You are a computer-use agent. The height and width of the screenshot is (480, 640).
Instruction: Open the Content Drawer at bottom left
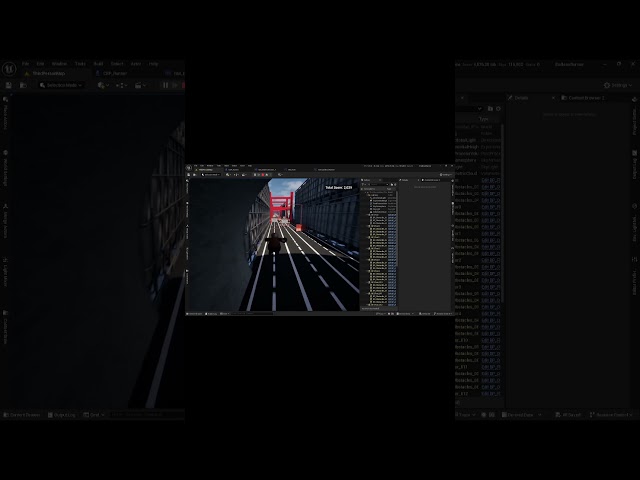click(22, 415)
